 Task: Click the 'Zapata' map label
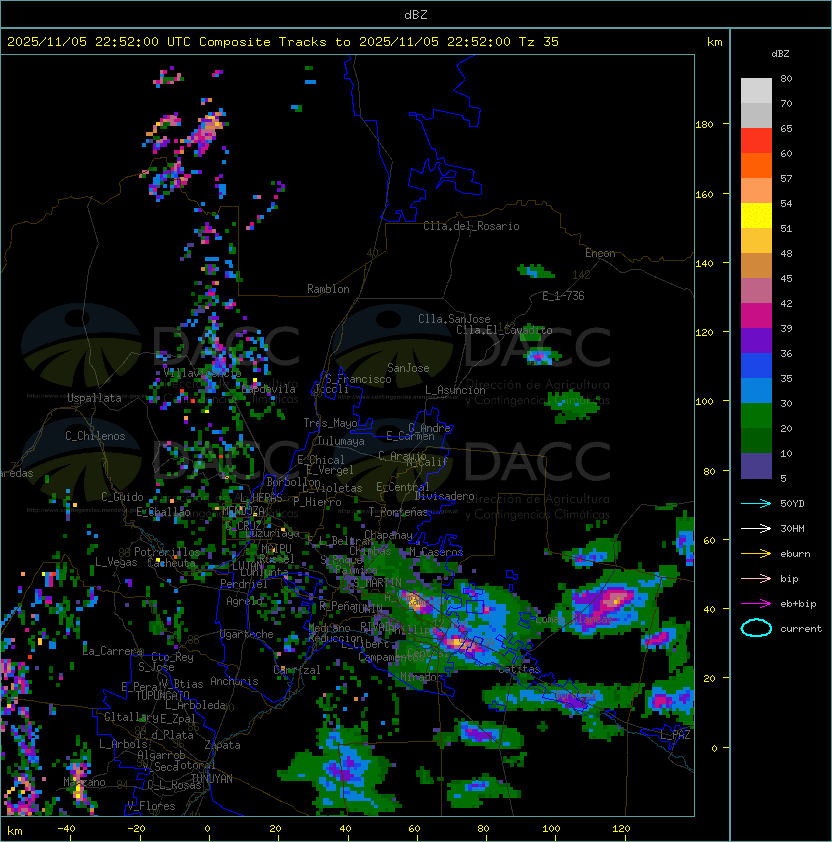pos(222,745)
